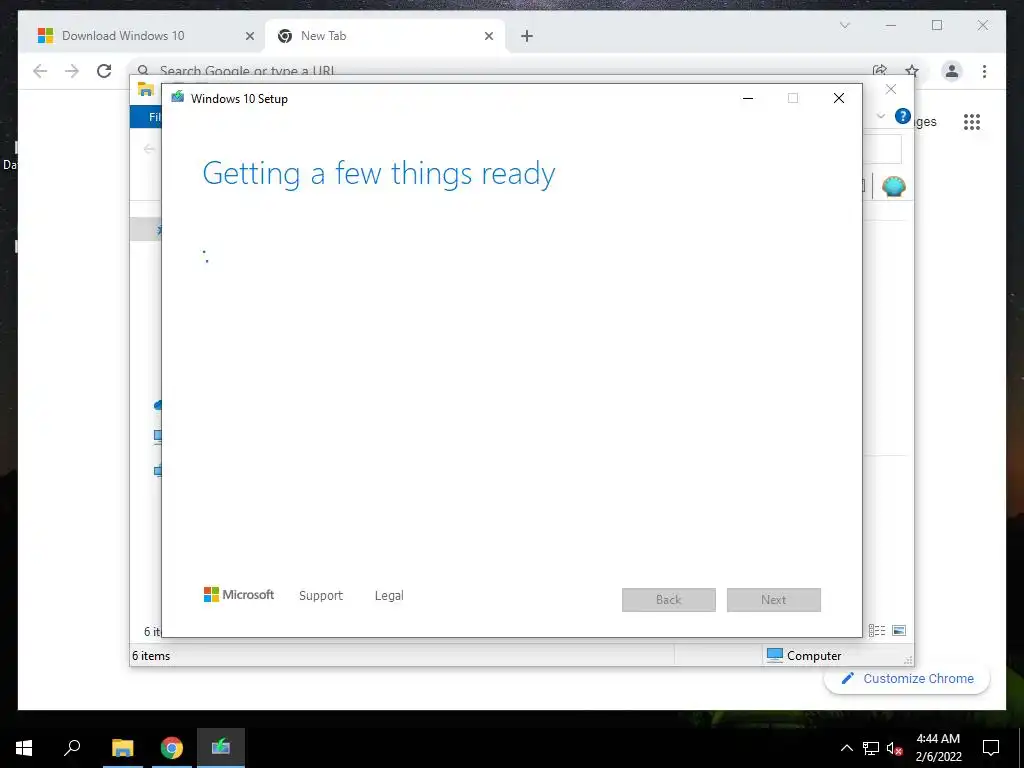Open File Explorer from the taskbar
This screenshot has height=768, width=1024.
point(123,748)
